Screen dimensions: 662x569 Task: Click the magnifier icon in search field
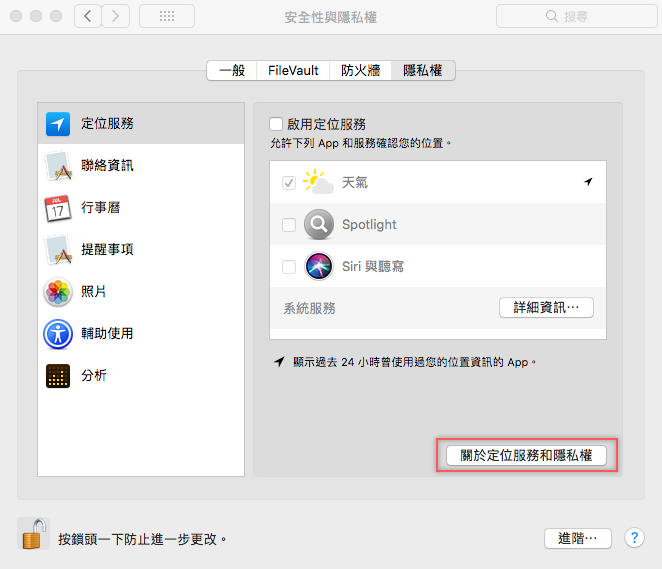(x=551, y=16)
